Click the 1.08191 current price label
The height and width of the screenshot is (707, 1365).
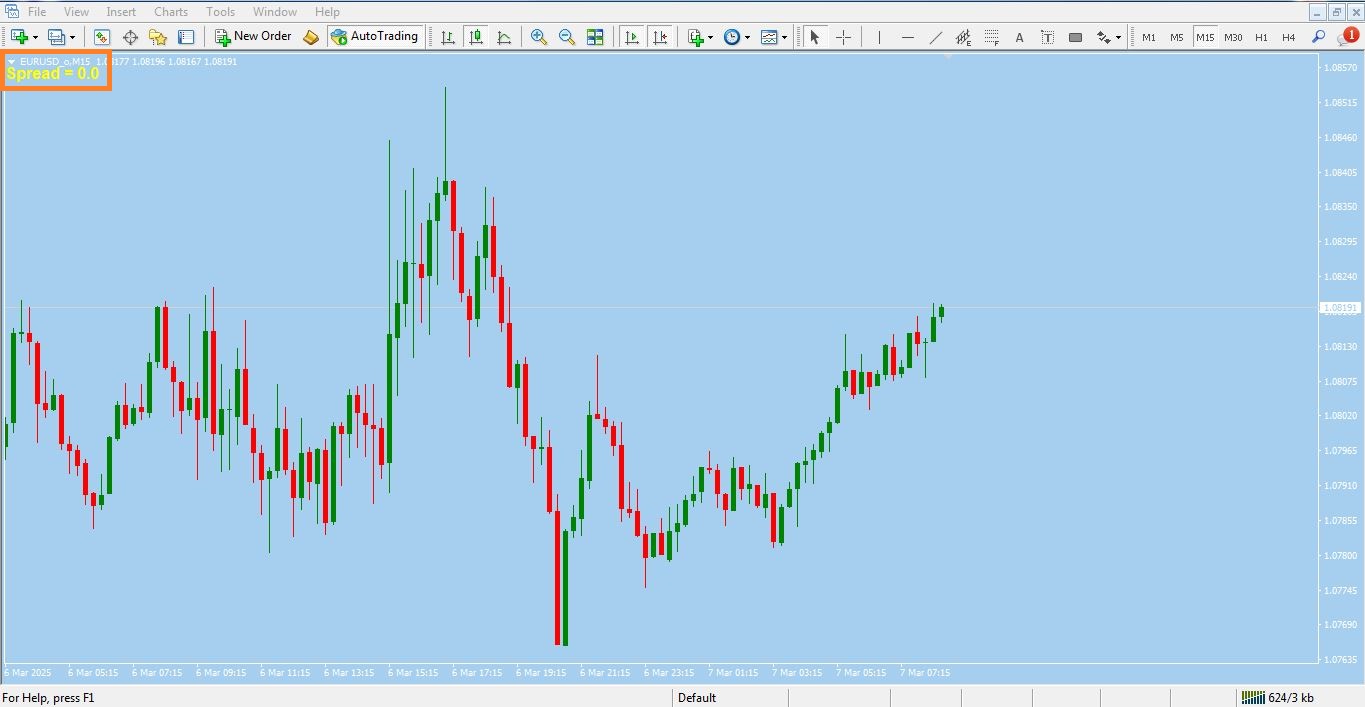click(1340, 308)
